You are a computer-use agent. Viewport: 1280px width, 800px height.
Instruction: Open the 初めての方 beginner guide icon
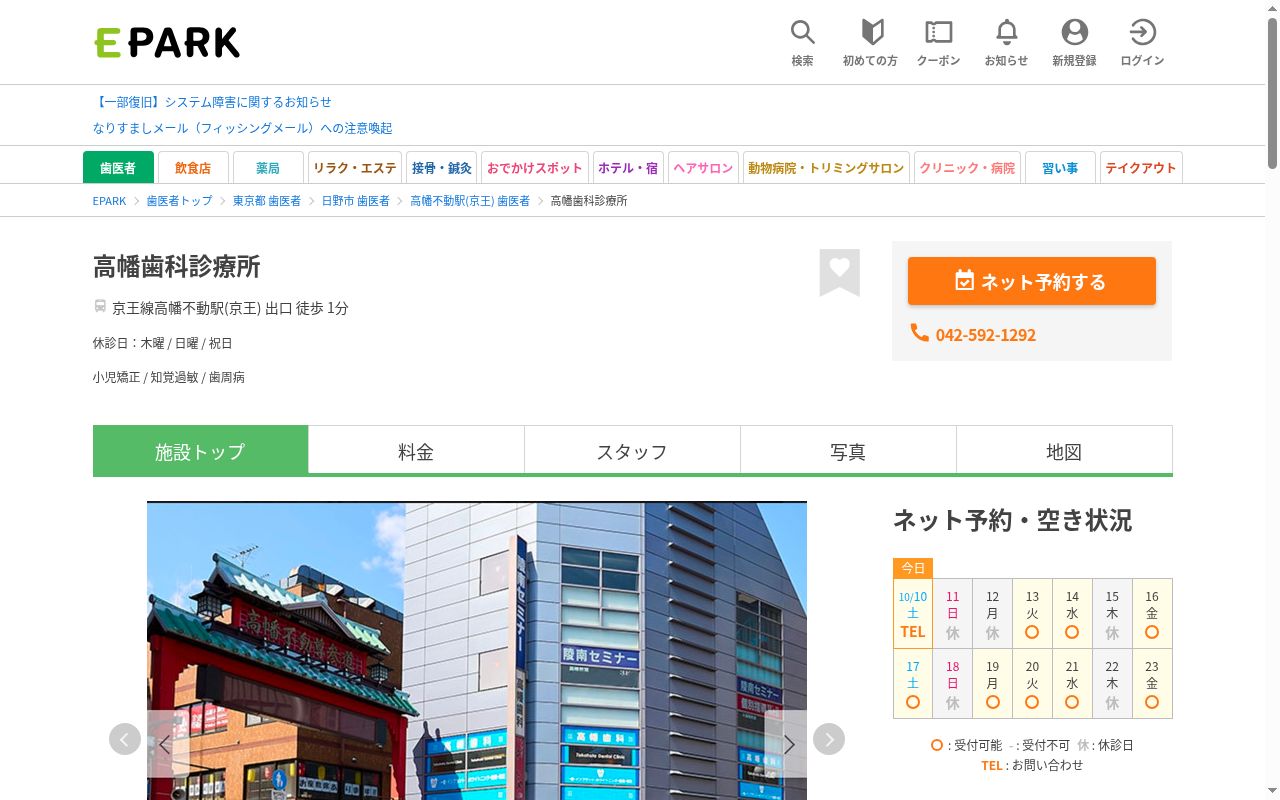[x=870, y=43]
